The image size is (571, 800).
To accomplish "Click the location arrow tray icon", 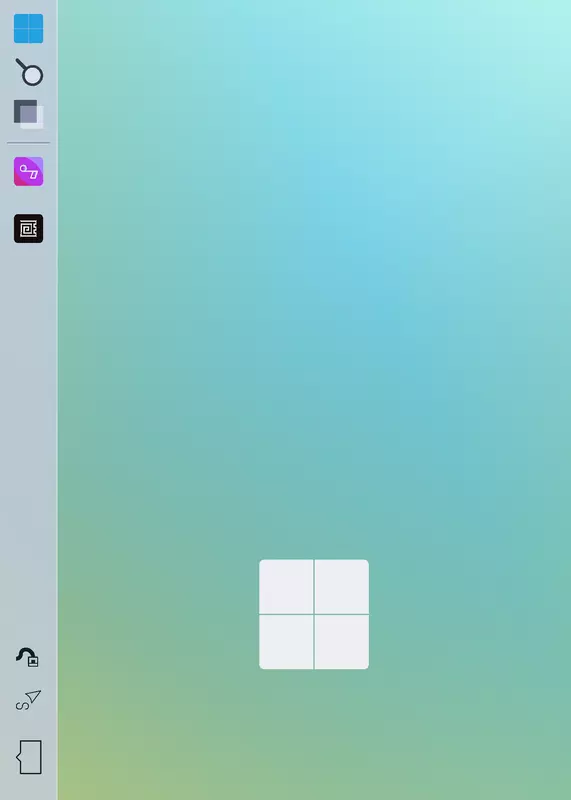I will [x=29, y=700].
